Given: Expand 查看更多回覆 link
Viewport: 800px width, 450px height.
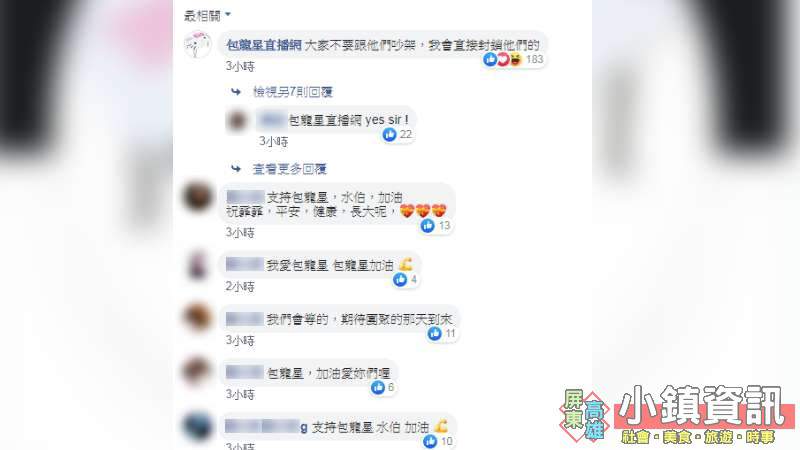Looking at the screenshot, I should (x=289, y=169).
